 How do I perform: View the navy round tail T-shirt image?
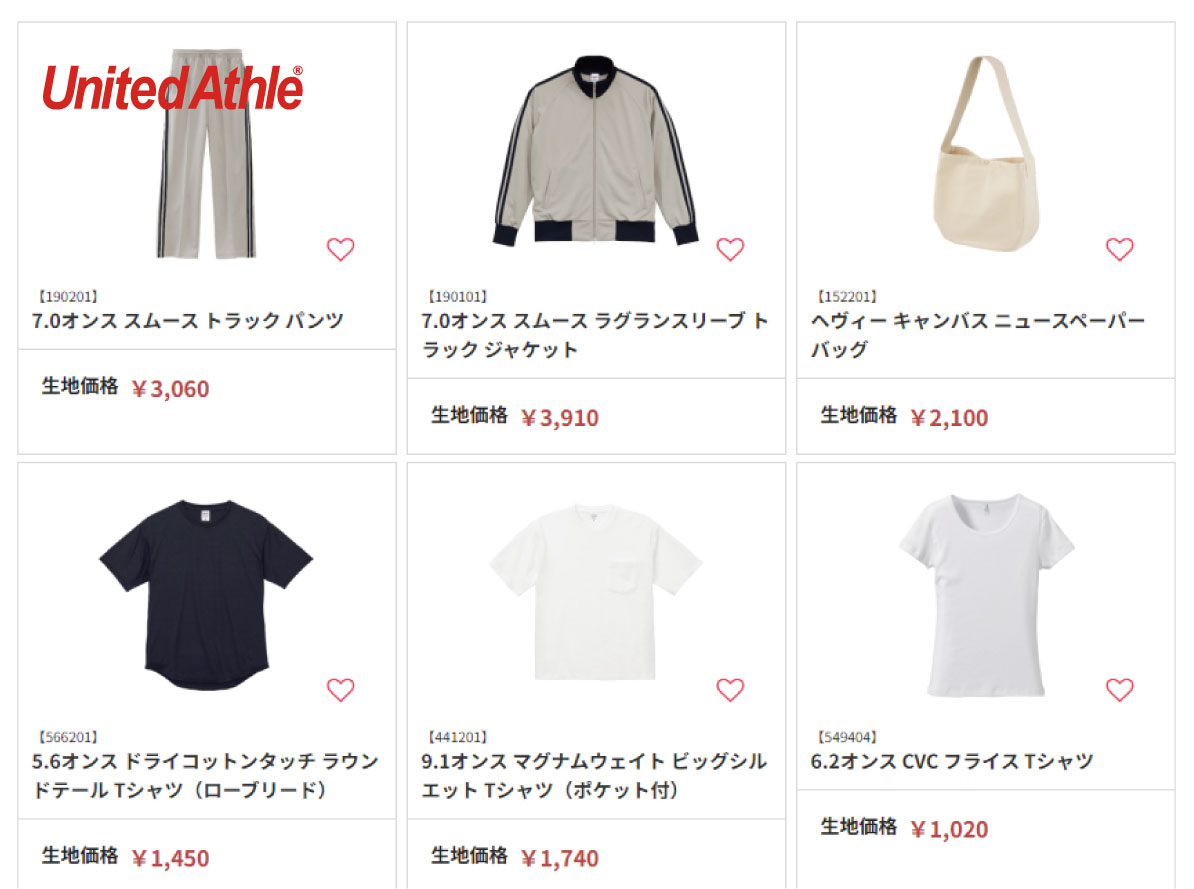click(x=206, y=595)
